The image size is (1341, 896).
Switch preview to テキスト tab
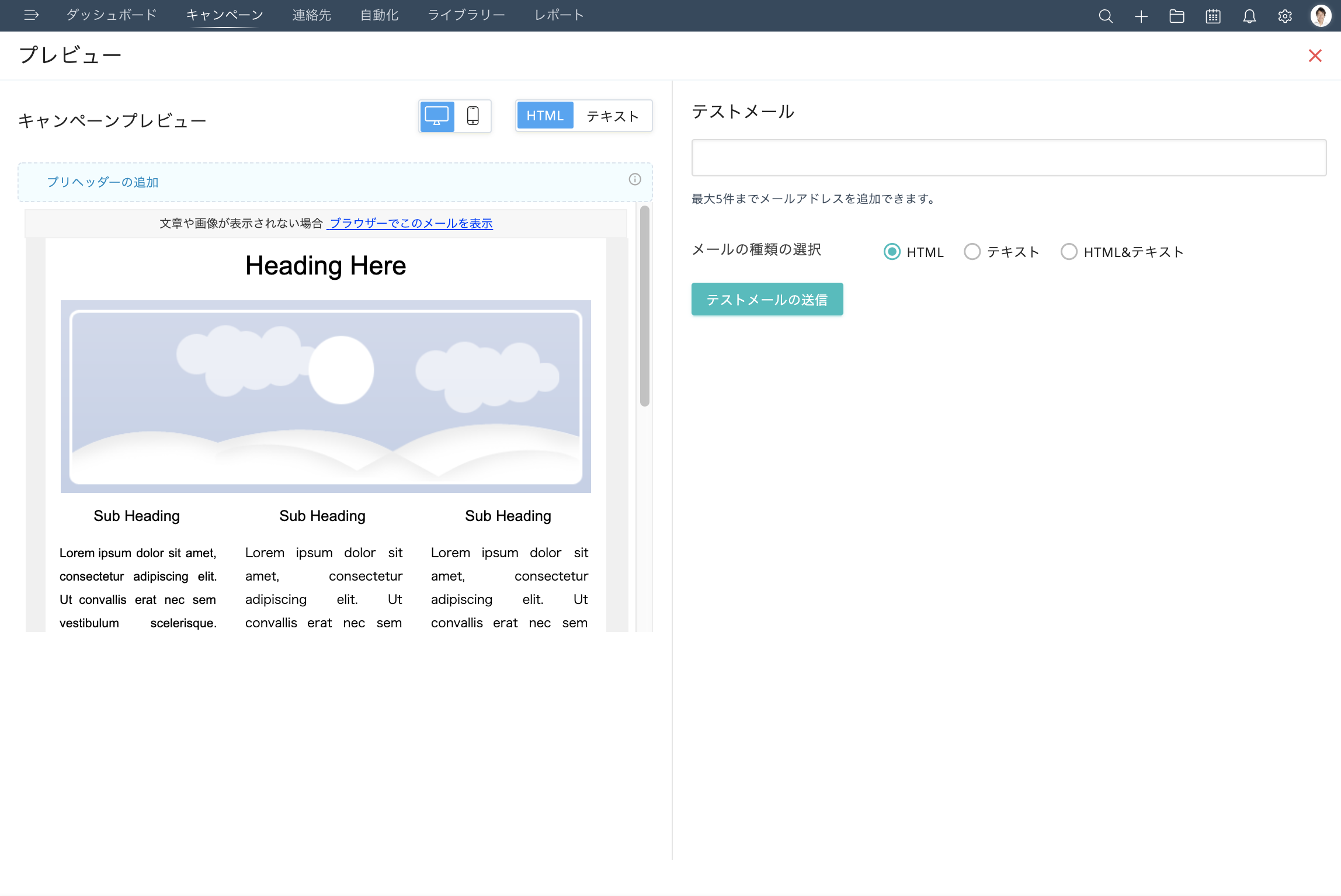coord(612,116)
